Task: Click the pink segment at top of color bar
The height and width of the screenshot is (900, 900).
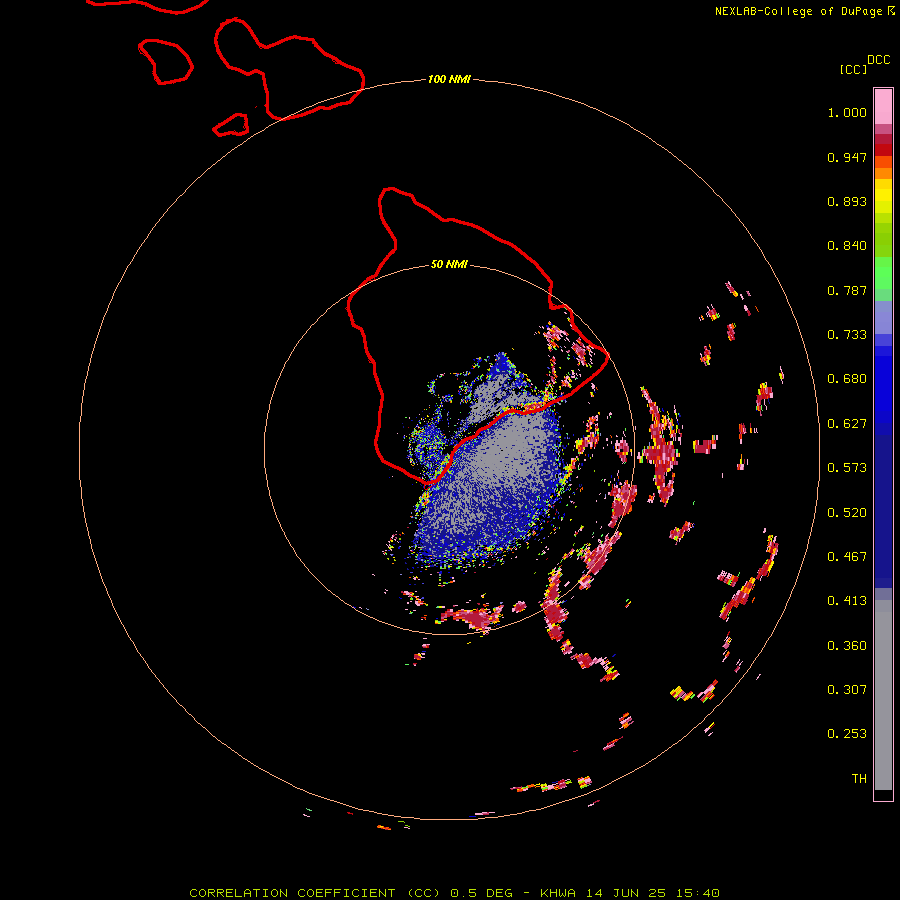Action: pyautogui.click(x=883, y=106)
